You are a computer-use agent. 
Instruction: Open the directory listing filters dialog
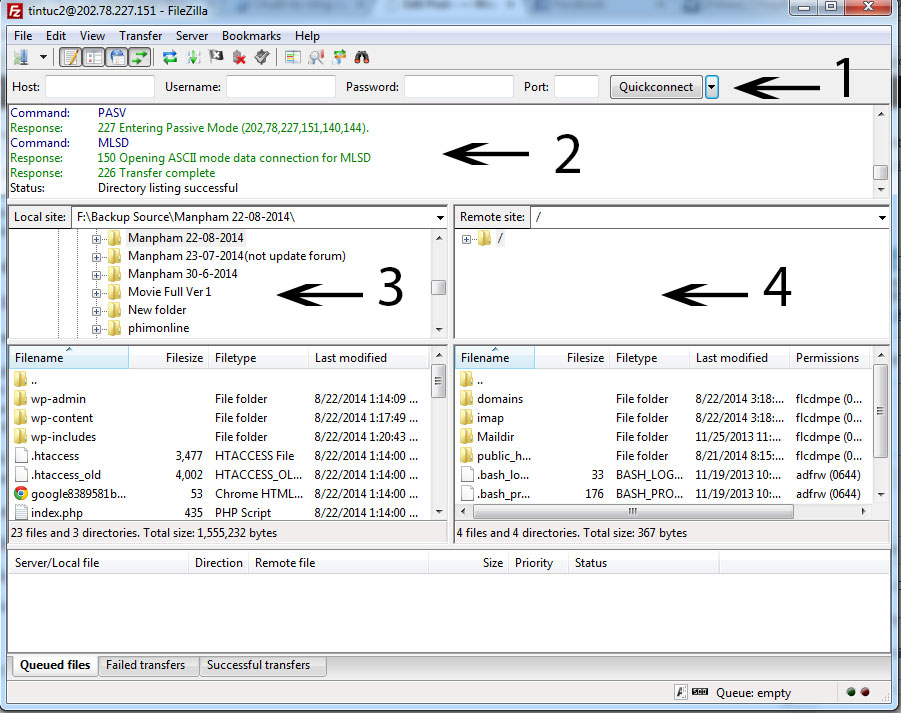293,57
